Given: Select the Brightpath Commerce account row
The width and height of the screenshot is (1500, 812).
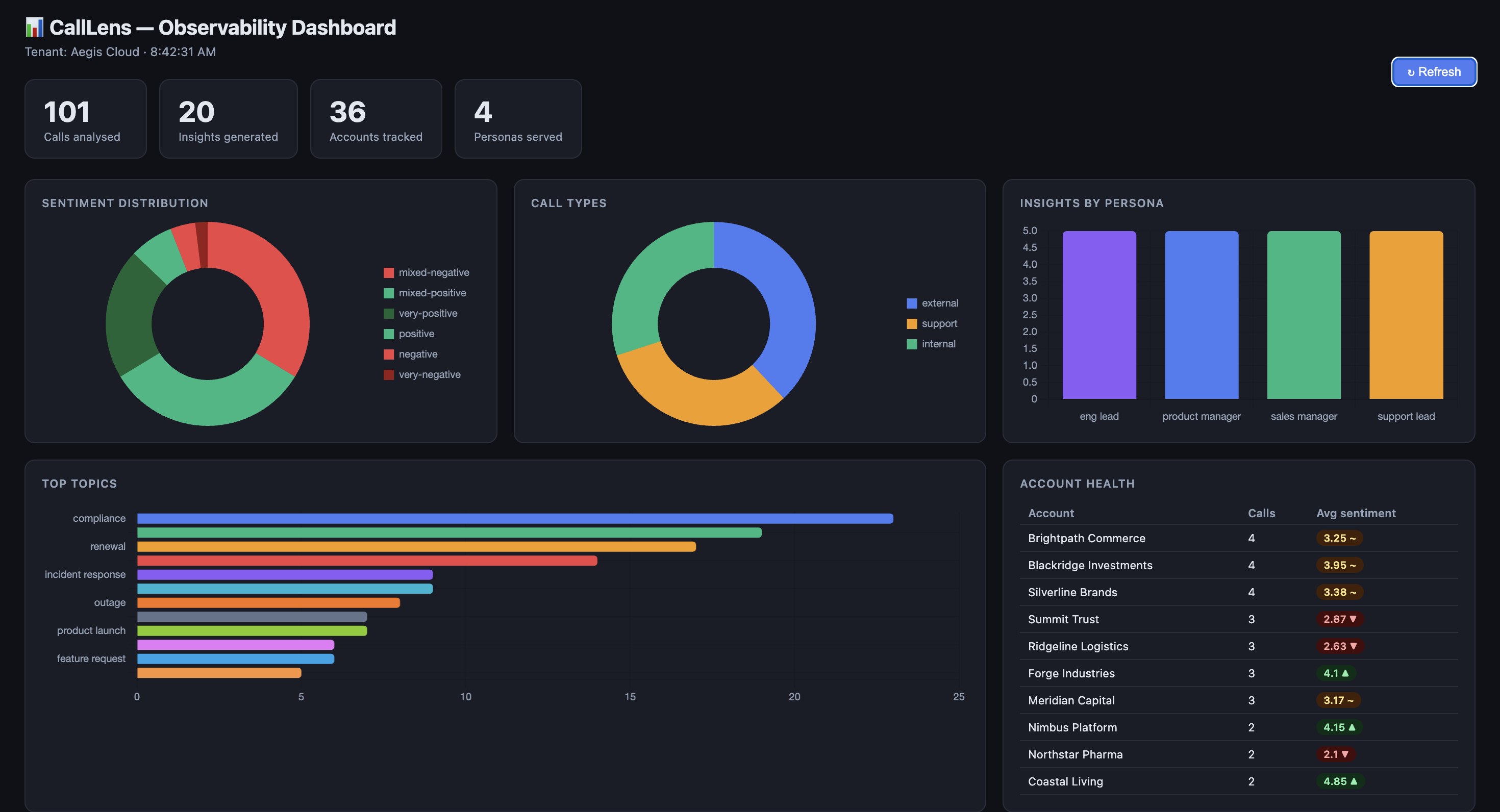Looking at the screenshot, I should click(1239, 538).
